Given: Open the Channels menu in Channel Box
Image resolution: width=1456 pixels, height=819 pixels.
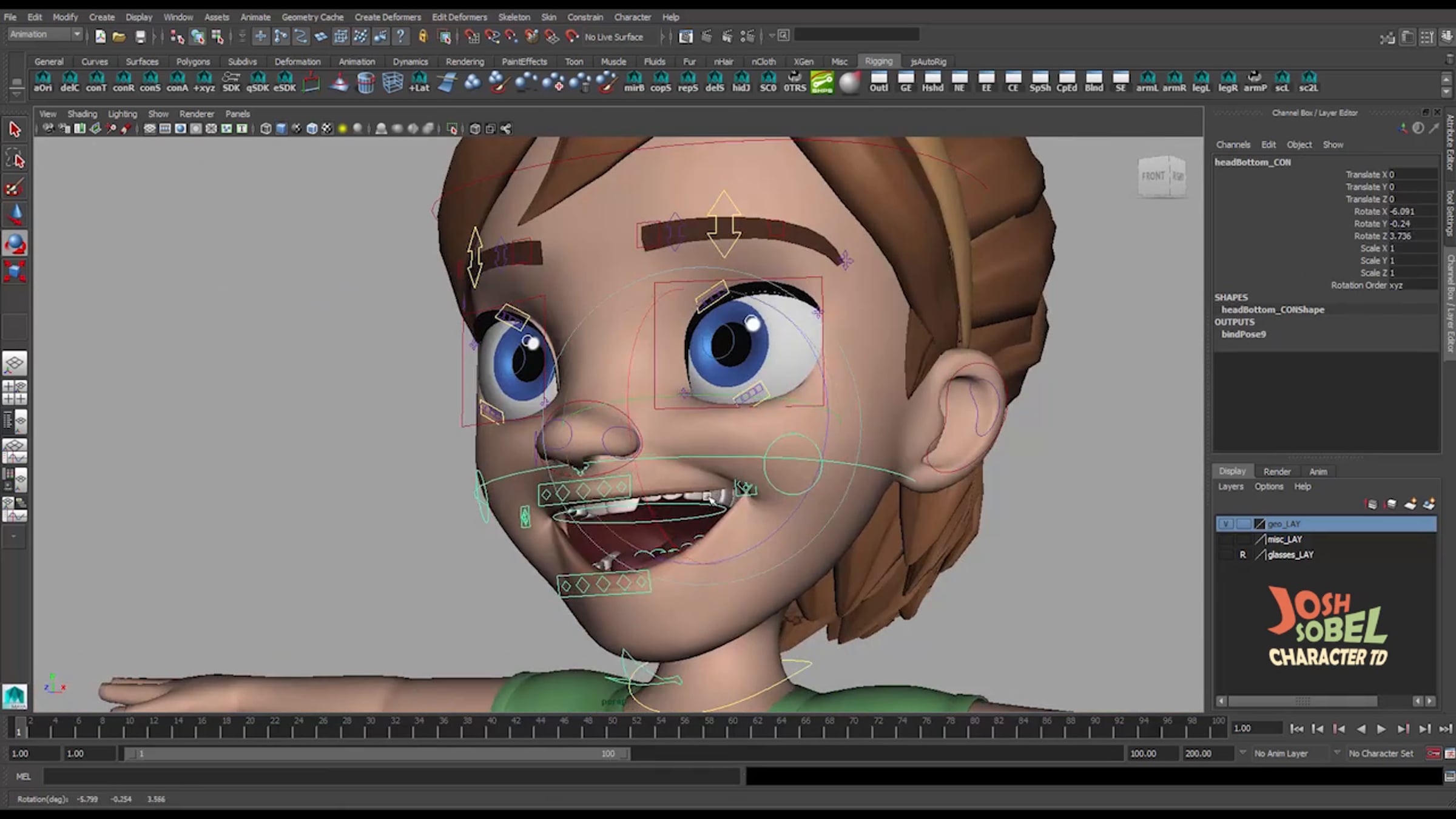Looking at the screenshot, I should pyautogui.click(x=1233, y=144).
